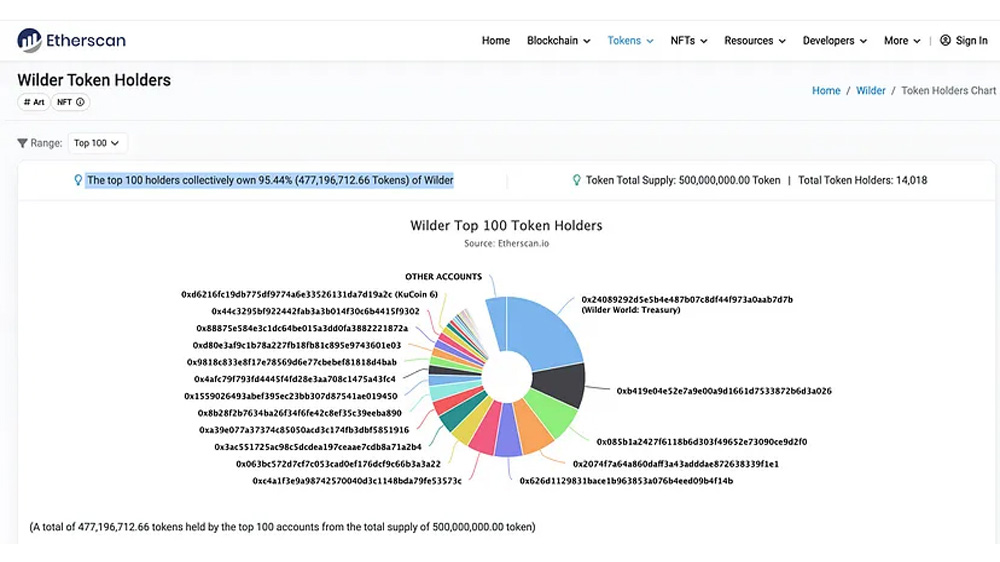Click address label 0xd80e3af9c1b78a227fb1
The height and width of the screenshot is (562, 1000).
click(x=297, y=345)
